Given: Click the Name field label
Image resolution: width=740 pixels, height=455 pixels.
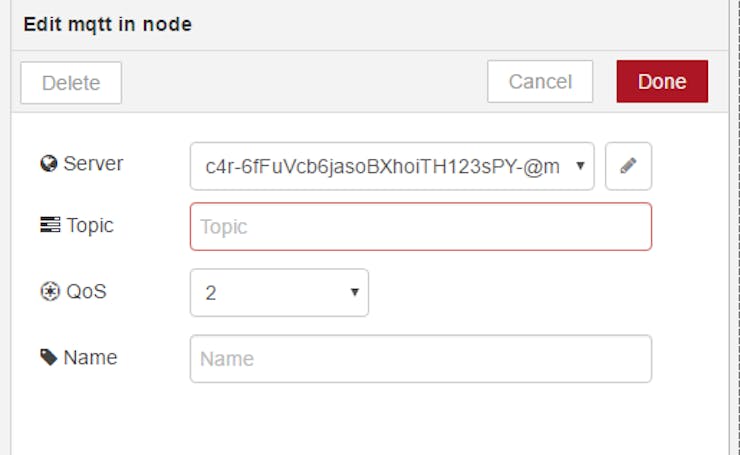Looking at the screenshot, I should click(90, 357).
